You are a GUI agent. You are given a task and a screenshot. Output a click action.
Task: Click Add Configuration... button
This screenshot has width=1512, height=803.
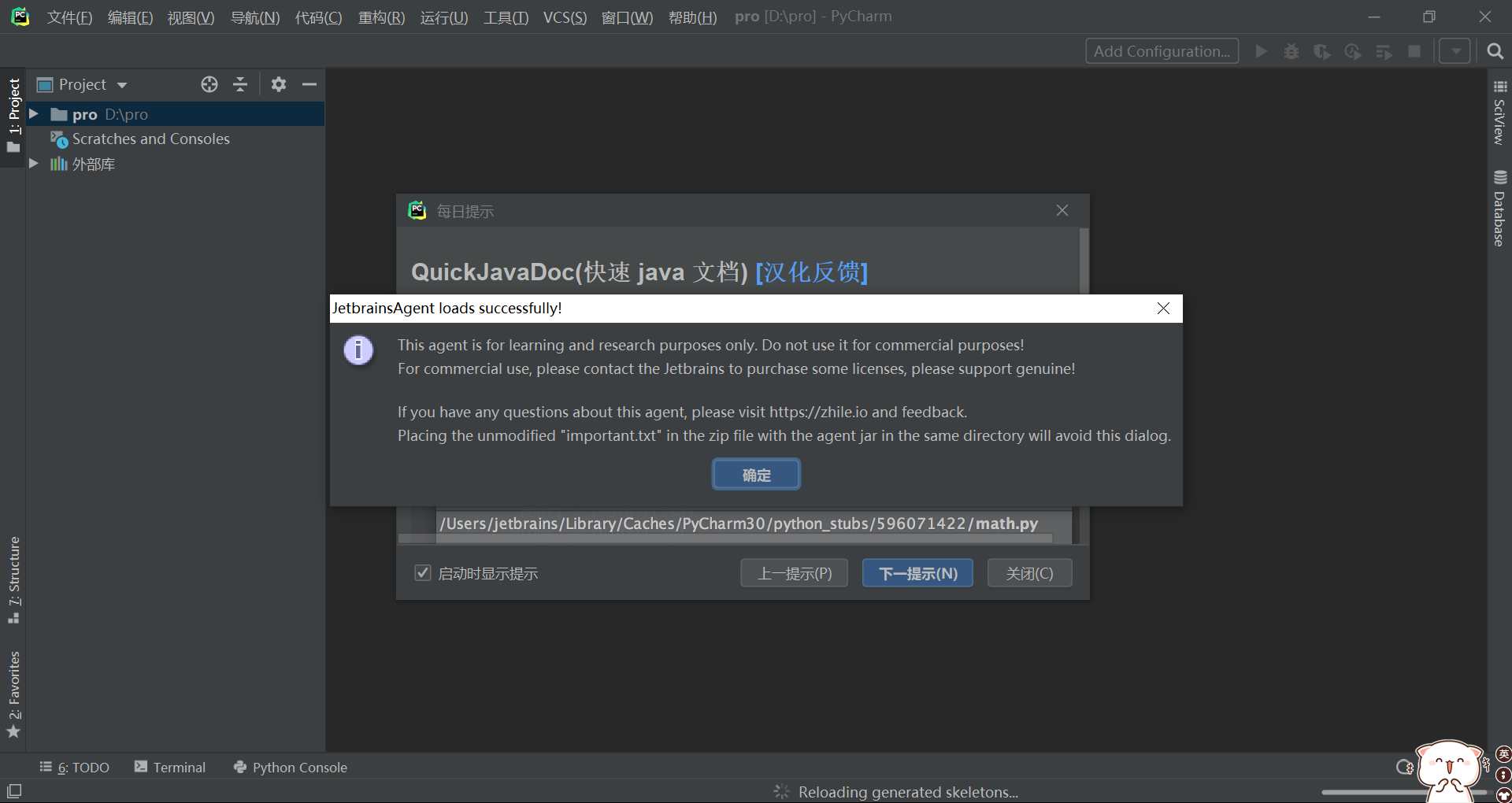tap(1162, 51)
